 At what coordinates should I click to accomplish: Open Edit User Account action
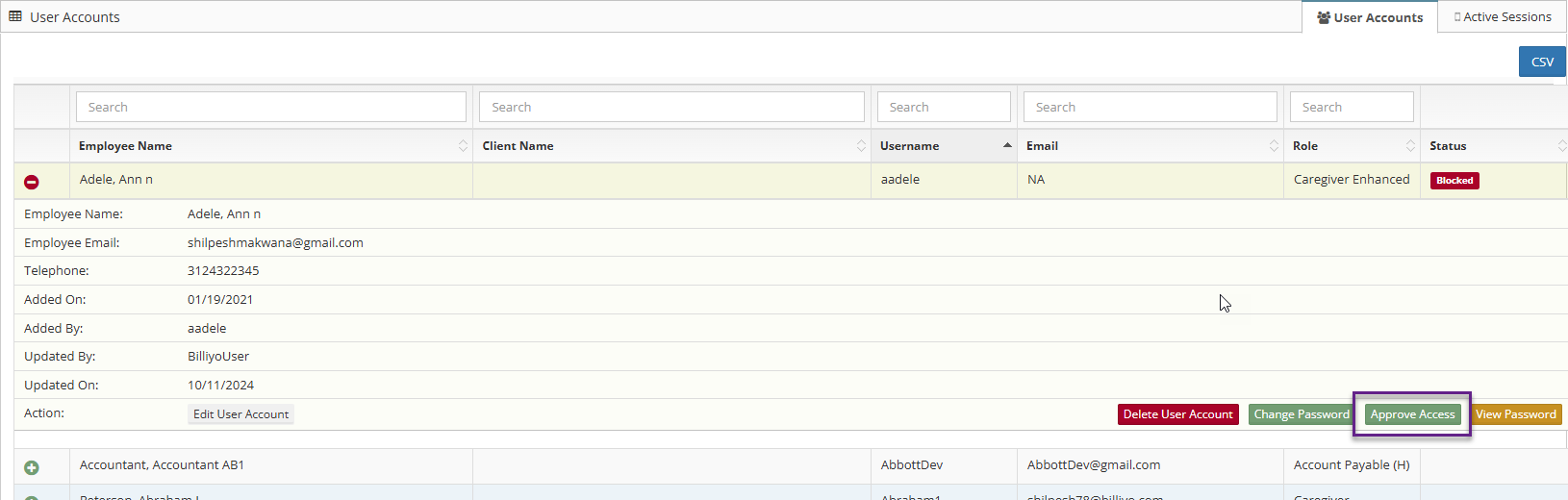pos(240,414)
